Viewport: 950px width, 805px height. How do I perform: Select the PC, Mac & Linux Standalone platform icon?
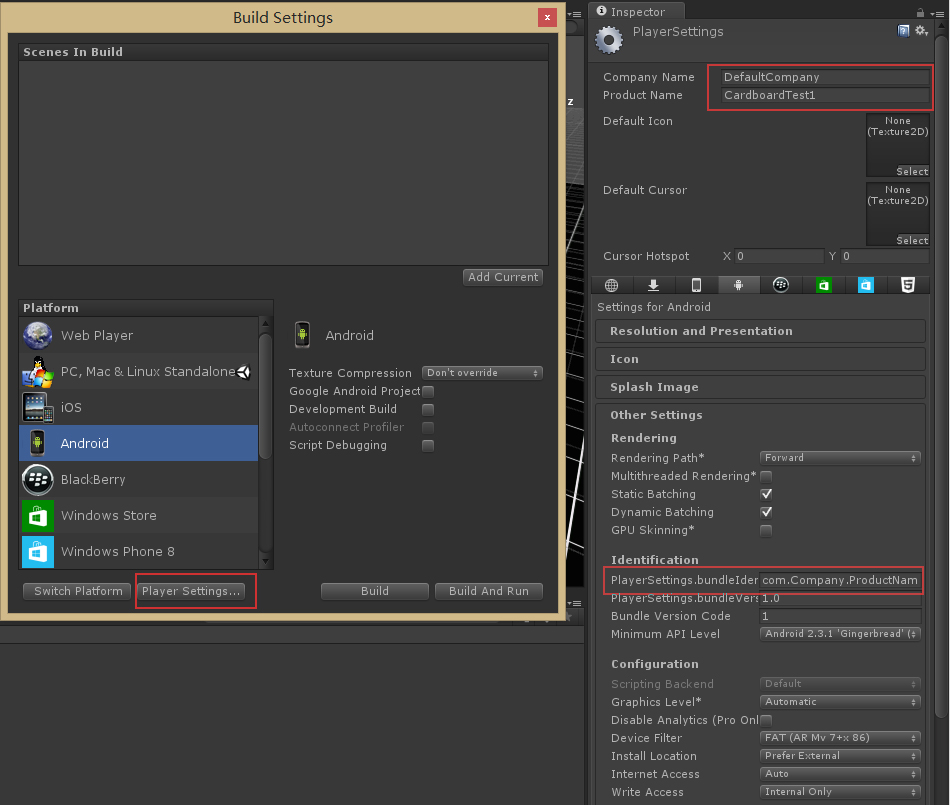[38, 371]
